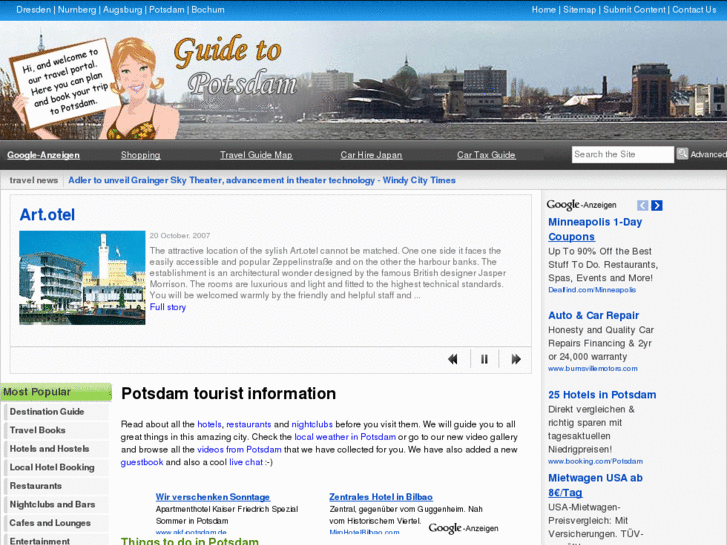Open the live chat link

point(246,462)
